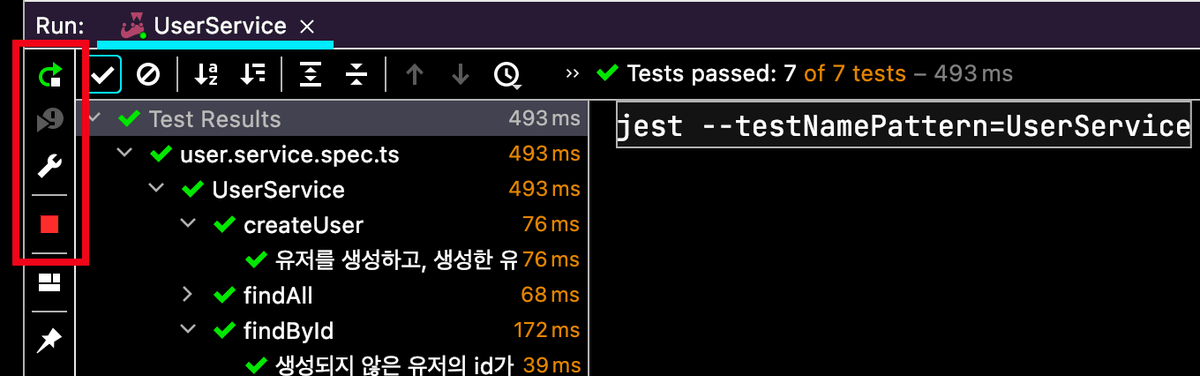
Task: Open the run configuration wrench icon
Action: pos(49,166)
